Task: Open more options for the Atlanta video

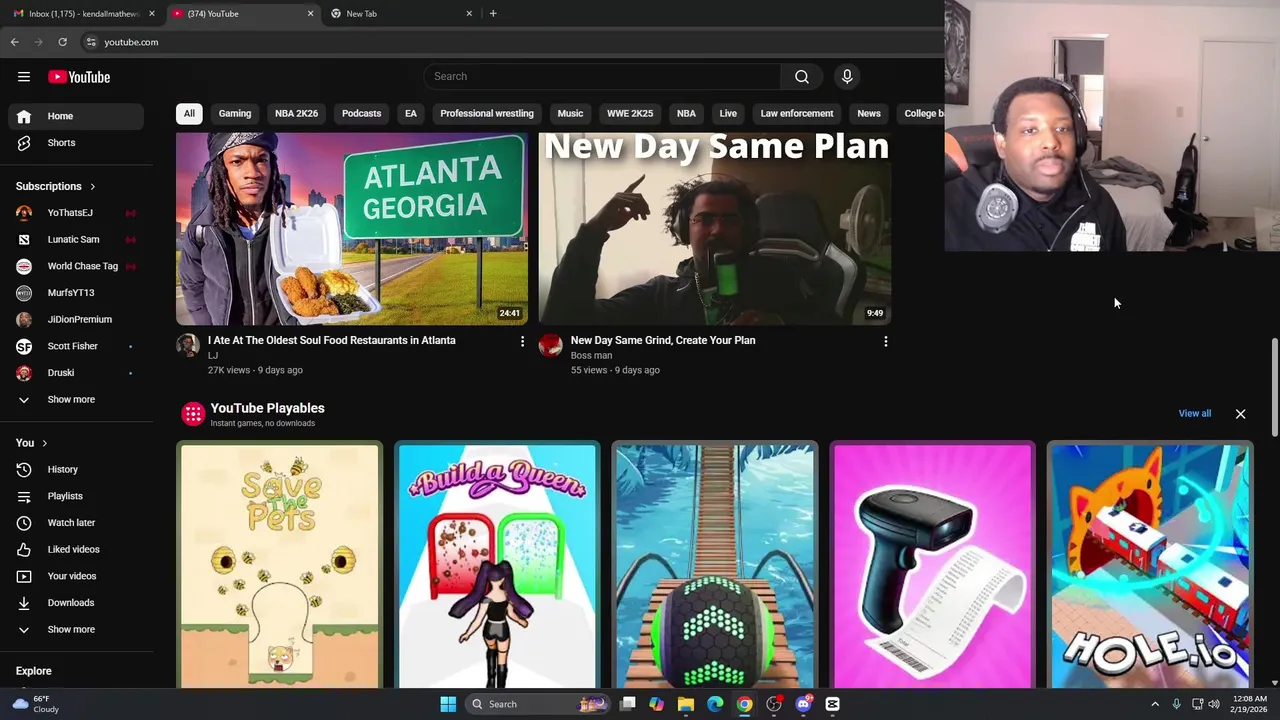Action: (522, 342)
